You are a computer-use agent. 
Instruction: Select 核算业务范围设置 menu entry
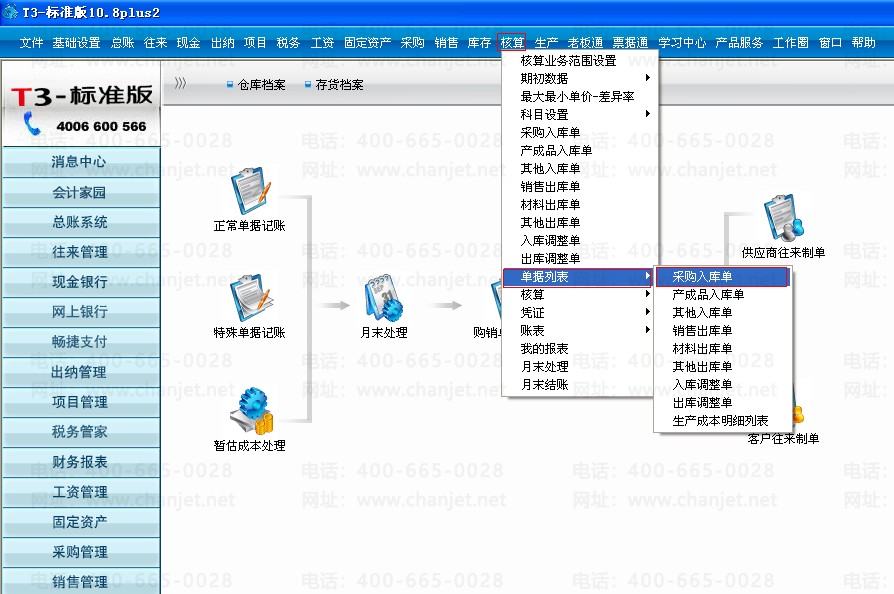[580, 60]
